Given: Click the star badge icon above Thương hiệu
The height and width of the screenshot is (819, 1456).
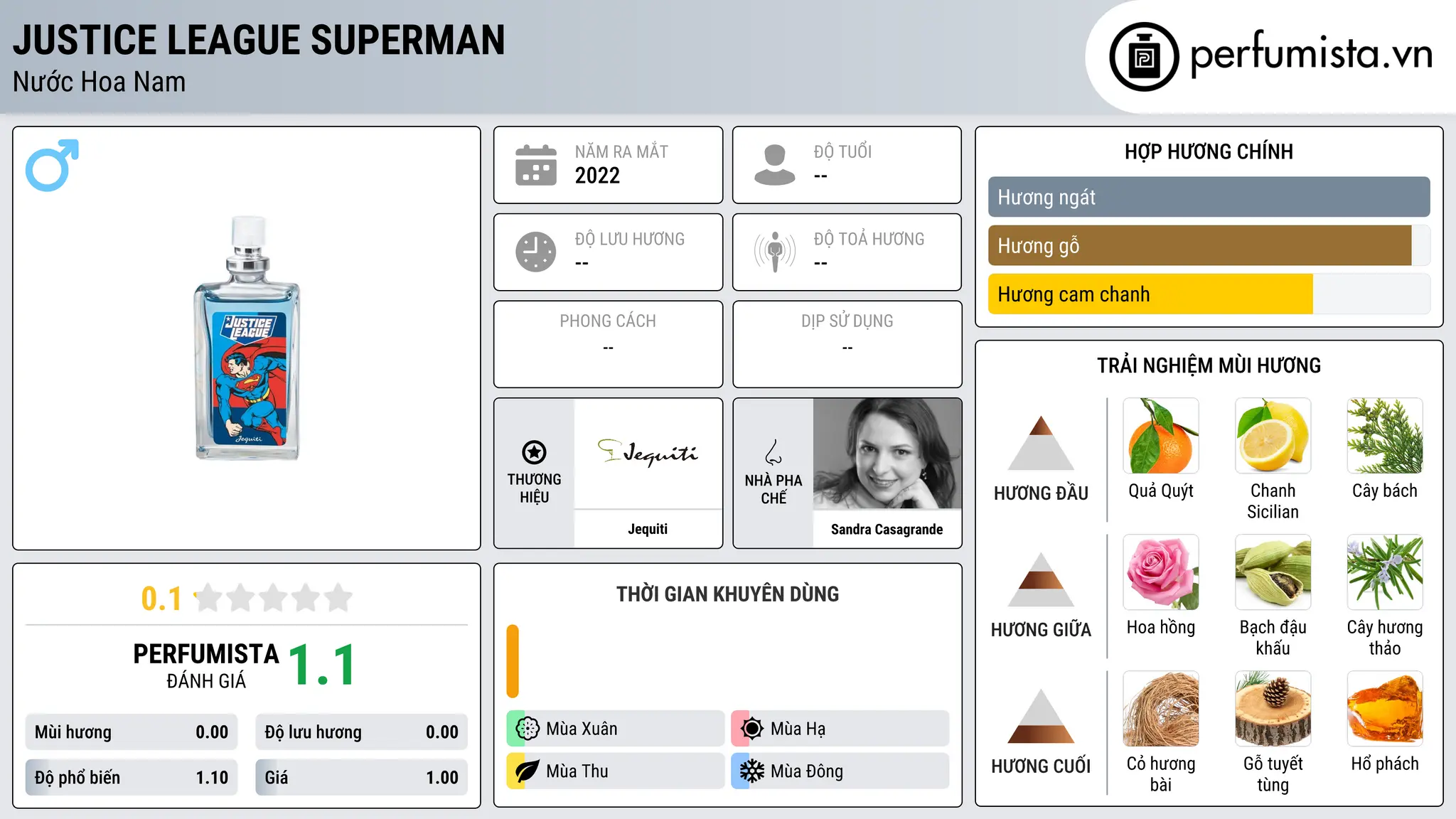Looking at the screenshot, I should click(534, 452).
